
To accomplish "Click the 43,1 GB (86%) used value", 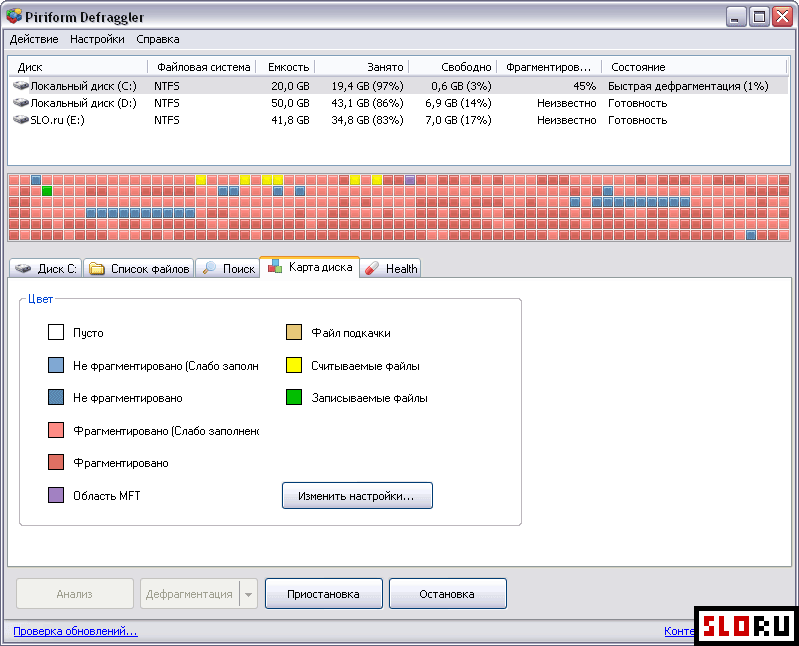I will [x=367, y=103].
